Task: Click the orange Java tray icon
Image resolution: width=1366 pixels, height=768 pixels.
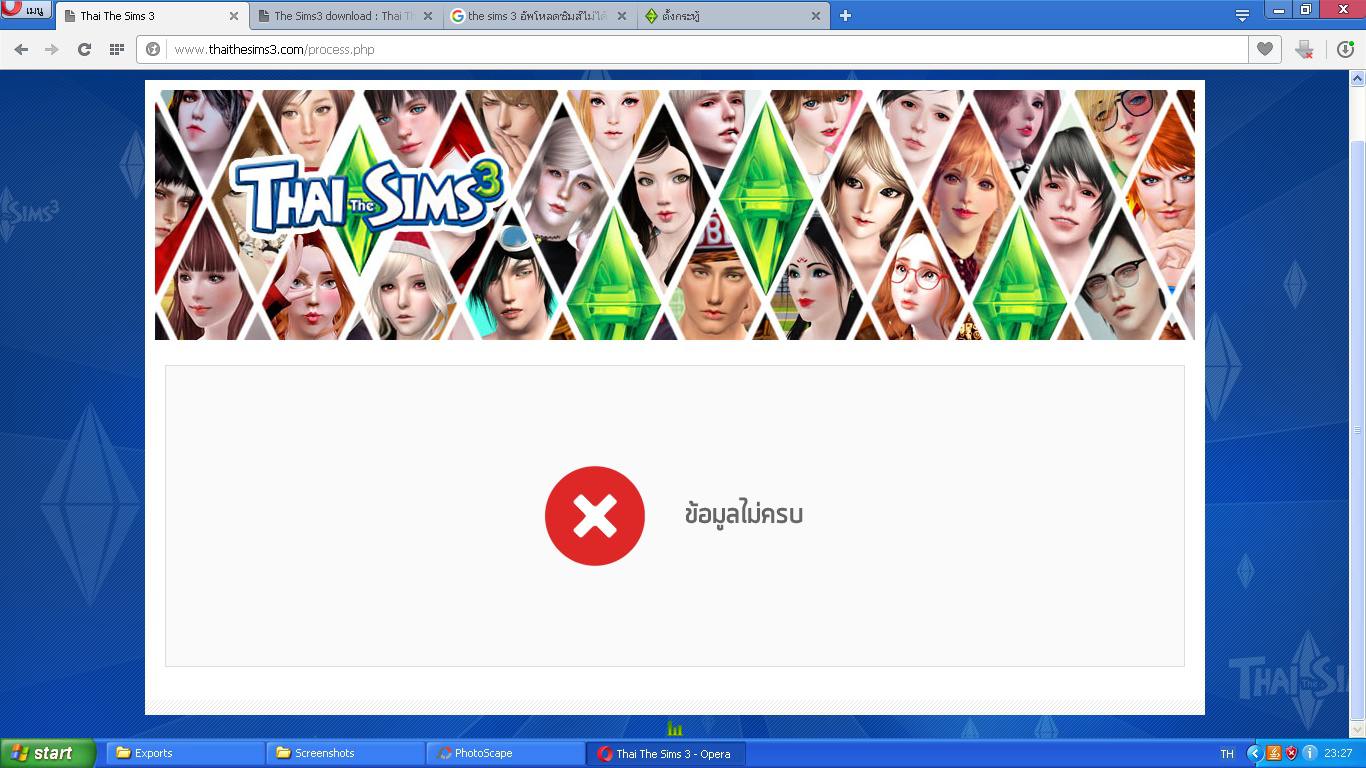Action: click(x=1273, y=753)
